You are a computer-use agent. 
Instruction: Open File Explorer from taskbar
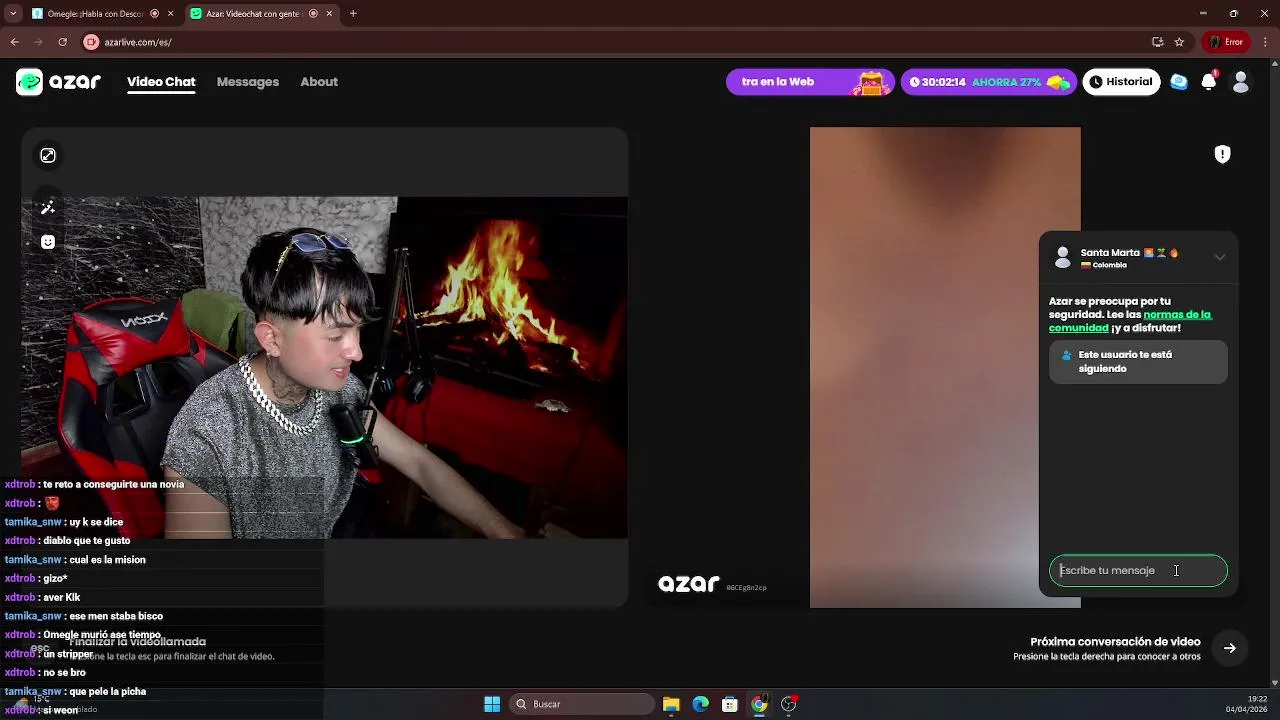point(671,704)
